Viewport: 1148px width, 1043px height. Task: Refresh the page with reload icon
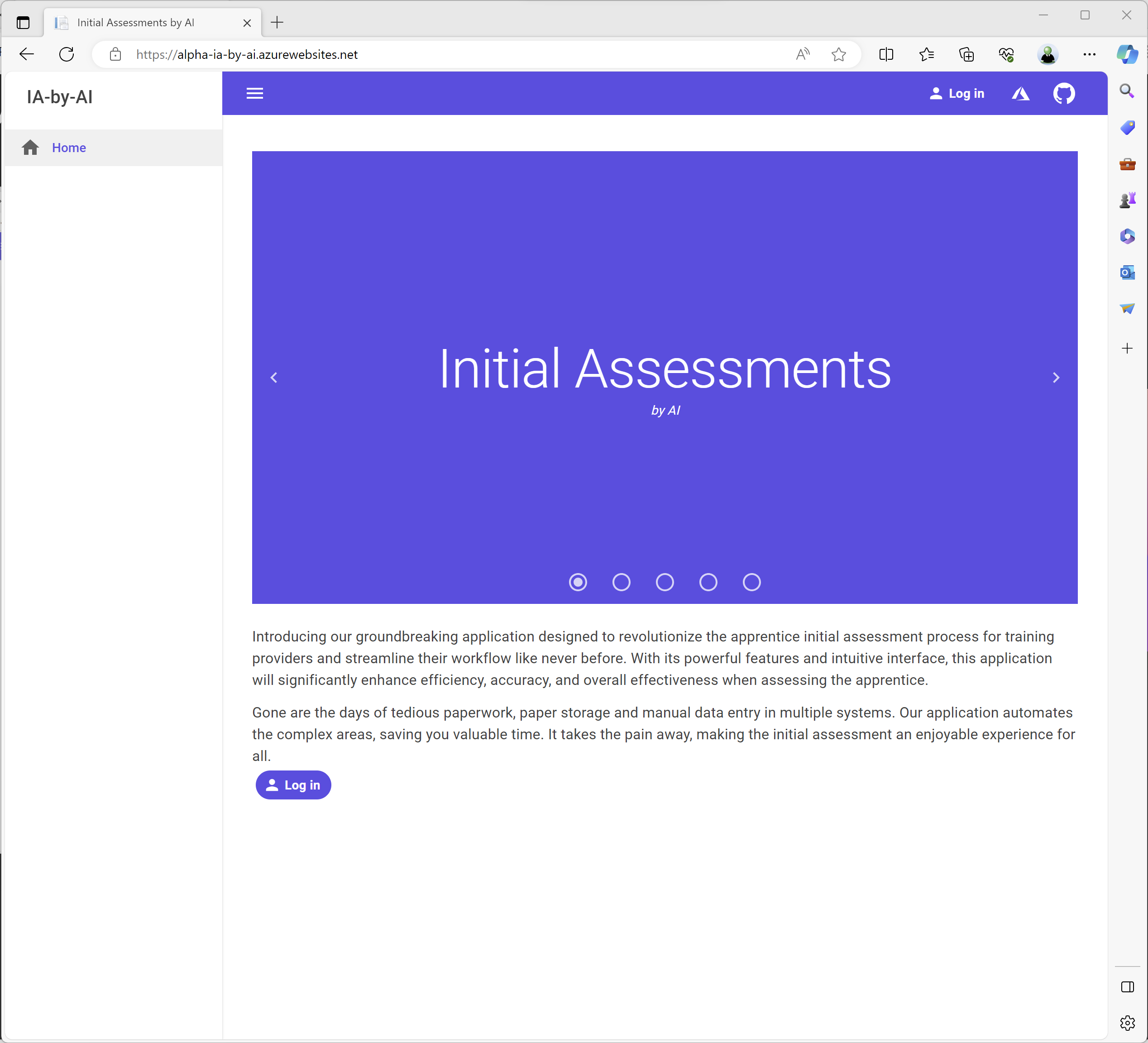tap(67, 54)
